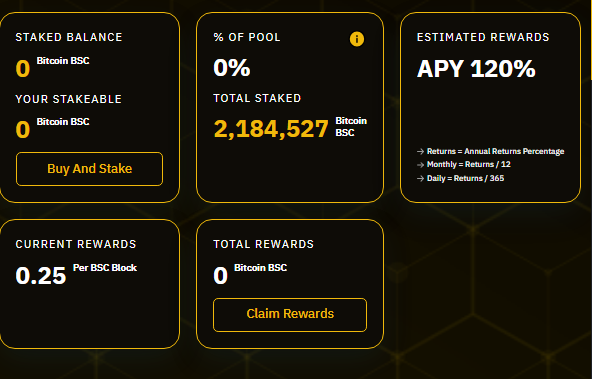Viewport: 592px width, 379px height.
Task: Click the Total Staked label
Action: tap(257, 98)
